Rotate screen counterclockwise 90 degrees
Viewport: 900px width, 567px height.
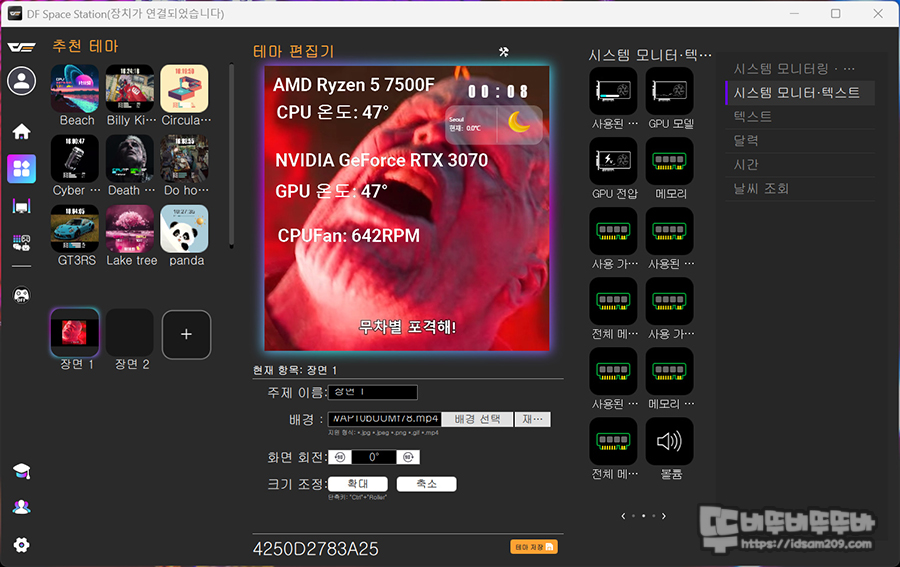point(340,457)
